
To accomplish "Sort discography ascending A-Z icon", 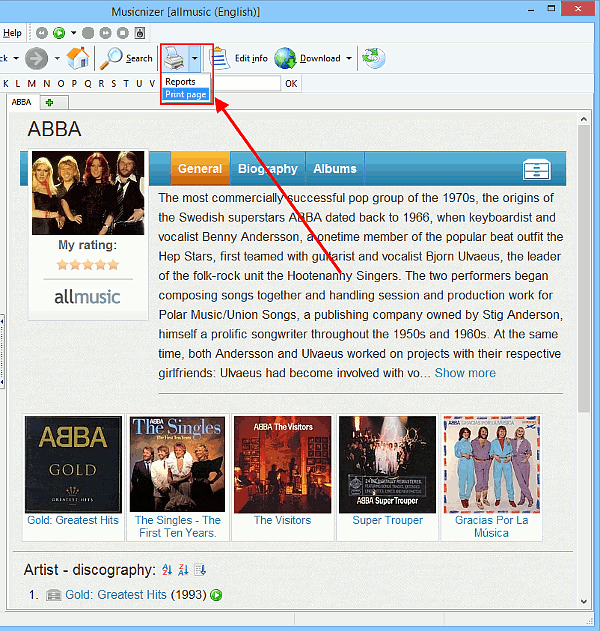I will 167,570.
